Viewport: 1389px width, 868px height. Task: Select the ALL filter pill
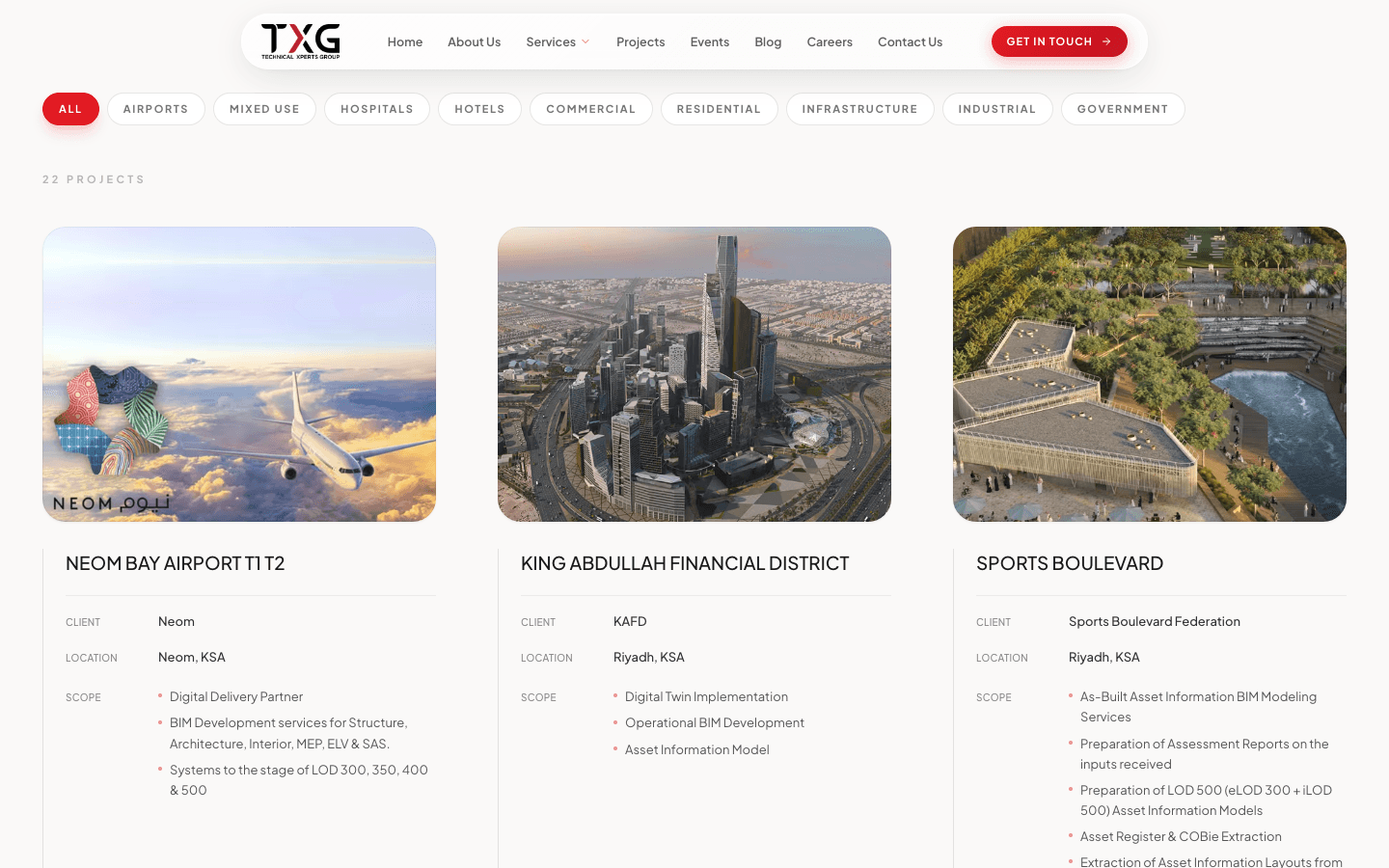[x=70, y=109]
